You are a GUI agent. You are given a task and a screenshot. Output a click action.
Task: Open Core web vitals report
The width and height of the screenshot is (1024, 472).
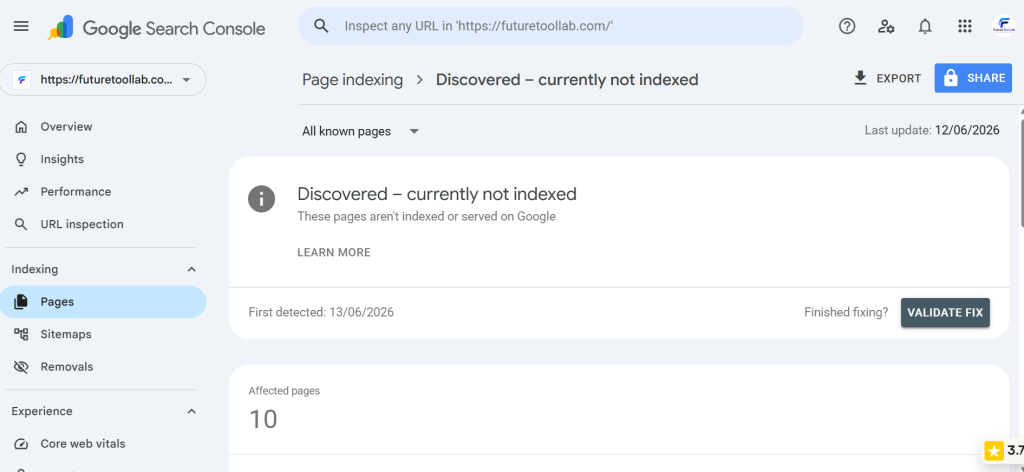(x=103, y=444)
